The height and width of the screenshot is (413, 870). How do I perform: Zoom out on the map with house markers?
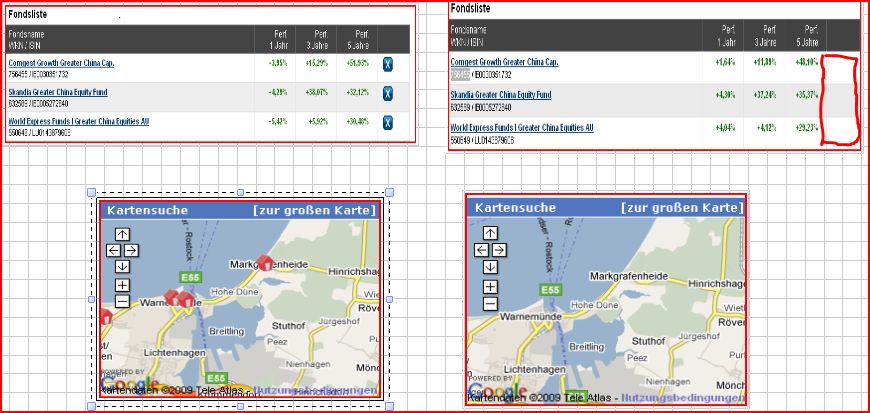point(122,302)
